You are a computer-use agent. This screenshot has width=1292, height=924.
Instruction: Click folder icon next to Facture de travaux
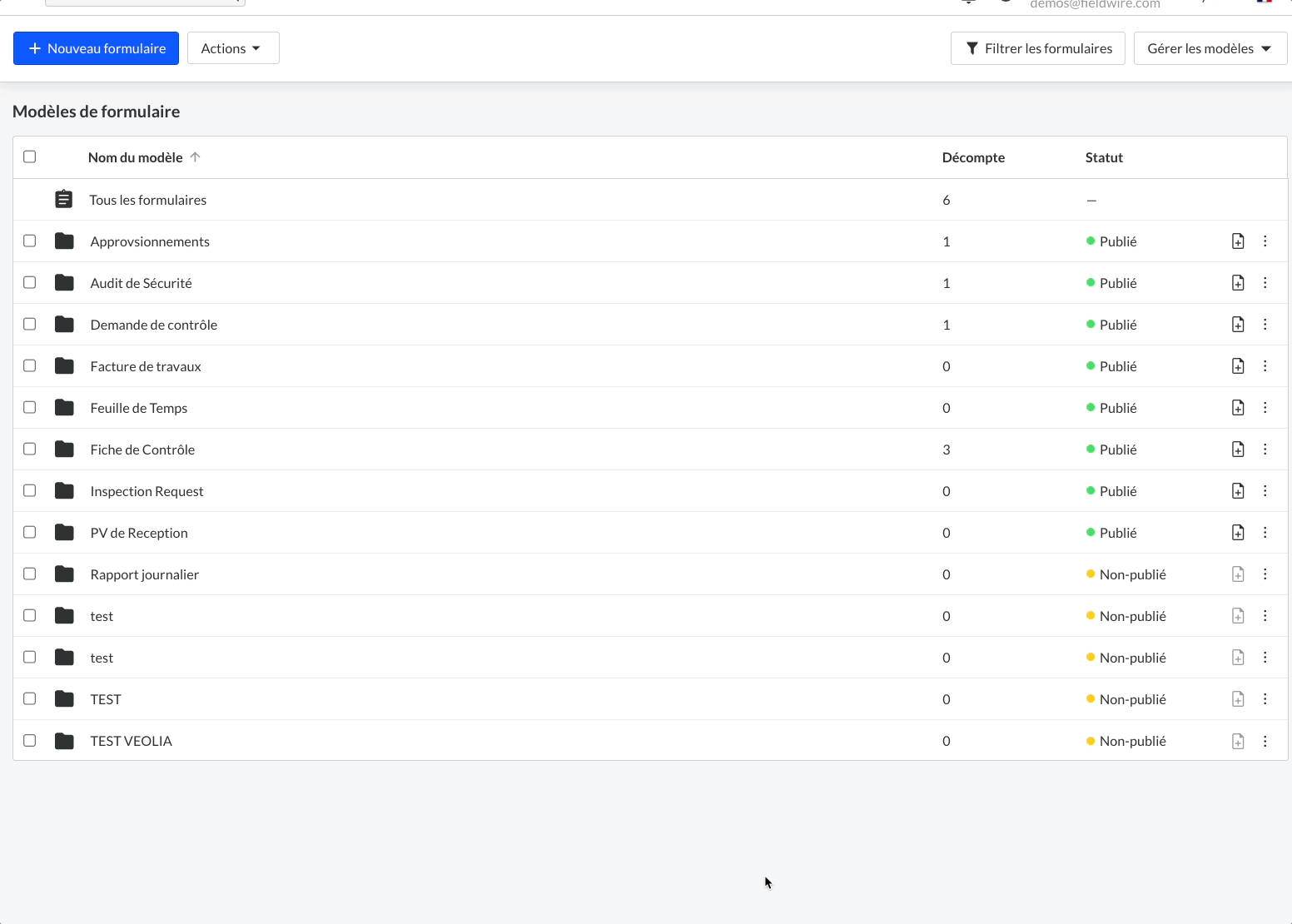point(64,366)
